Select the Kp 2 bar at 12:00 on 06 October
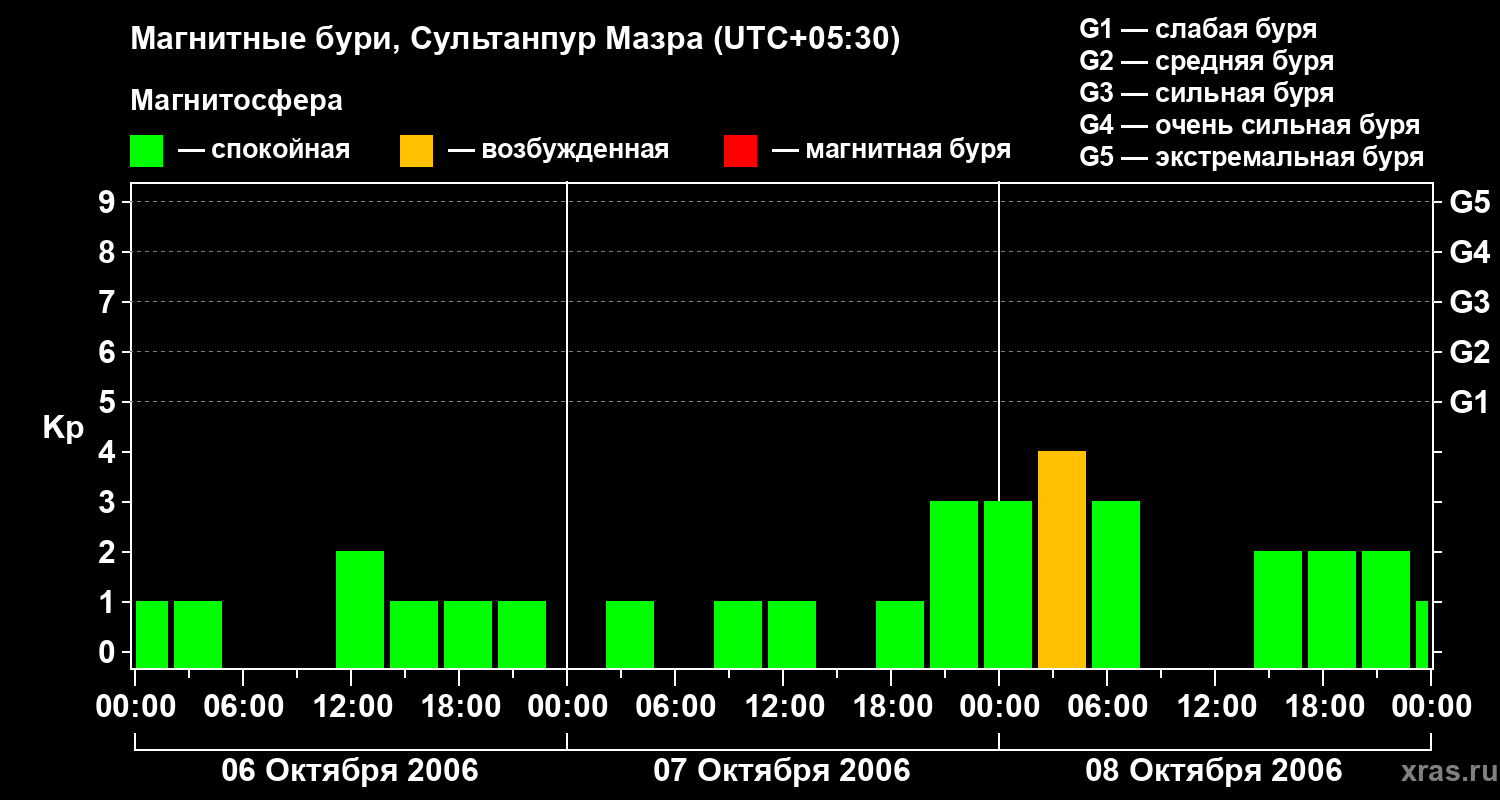This screenshot has width=1500, height=800. click(360, 610)
